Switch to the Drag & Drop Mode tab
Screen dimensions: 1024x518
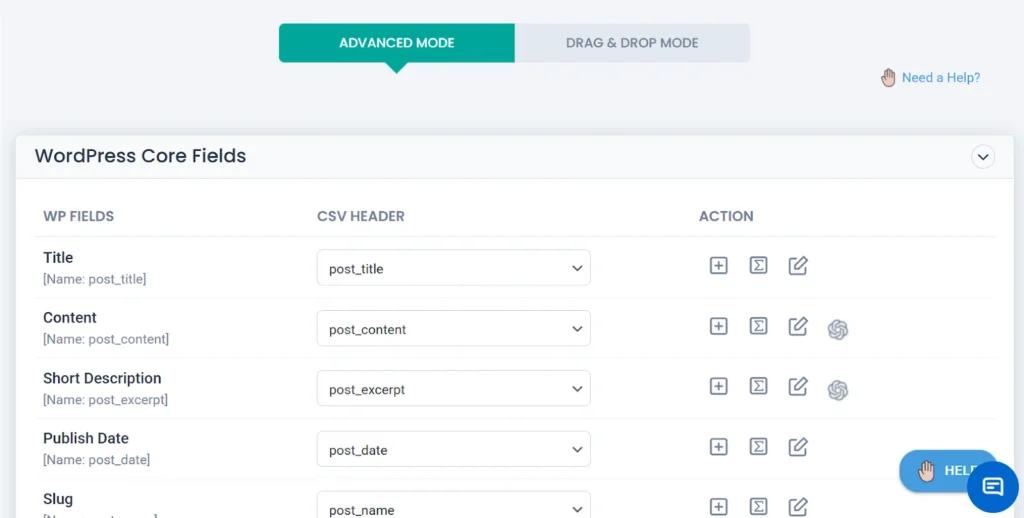632,43
